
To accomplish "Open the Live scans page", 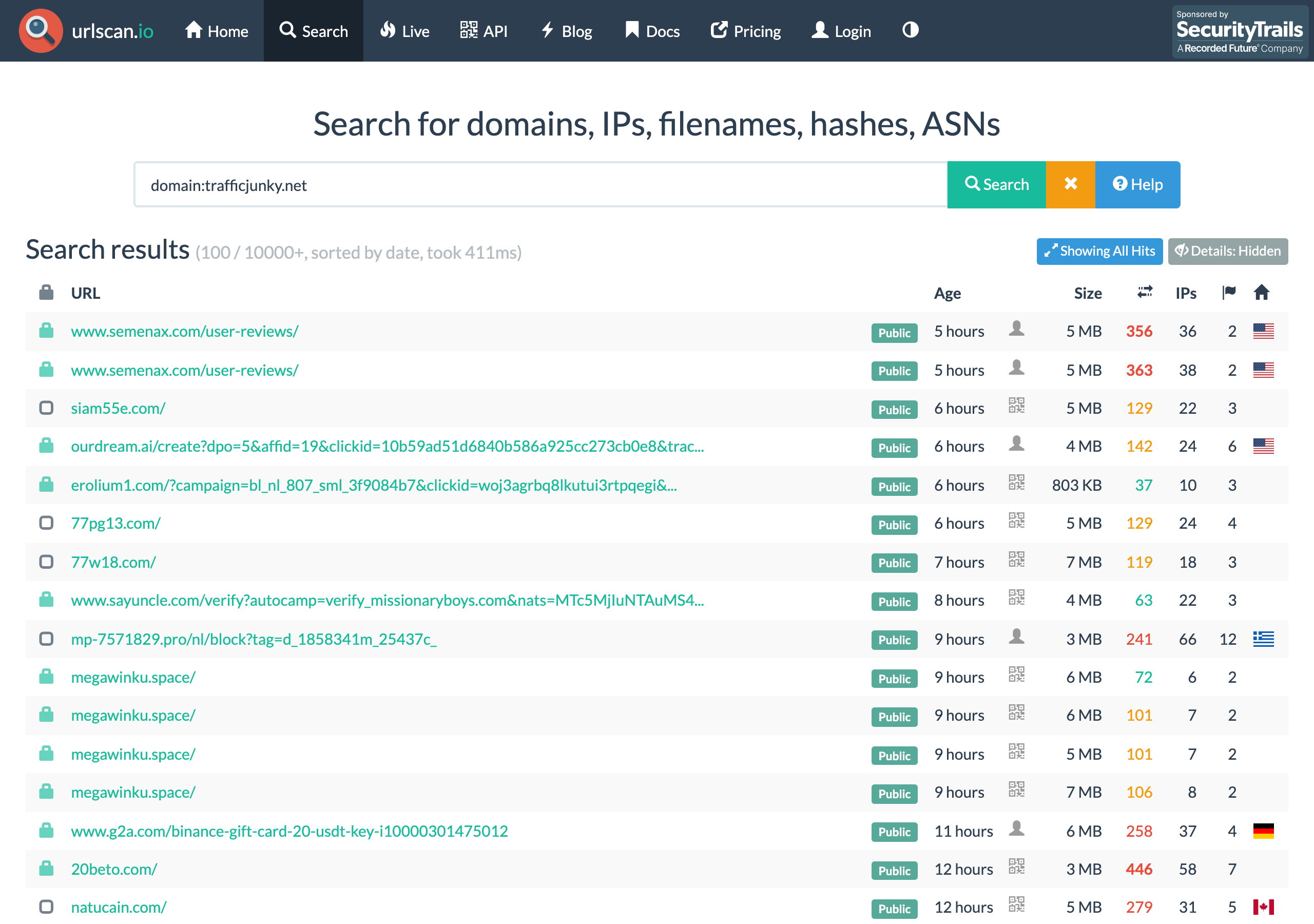I will (404, 31).
